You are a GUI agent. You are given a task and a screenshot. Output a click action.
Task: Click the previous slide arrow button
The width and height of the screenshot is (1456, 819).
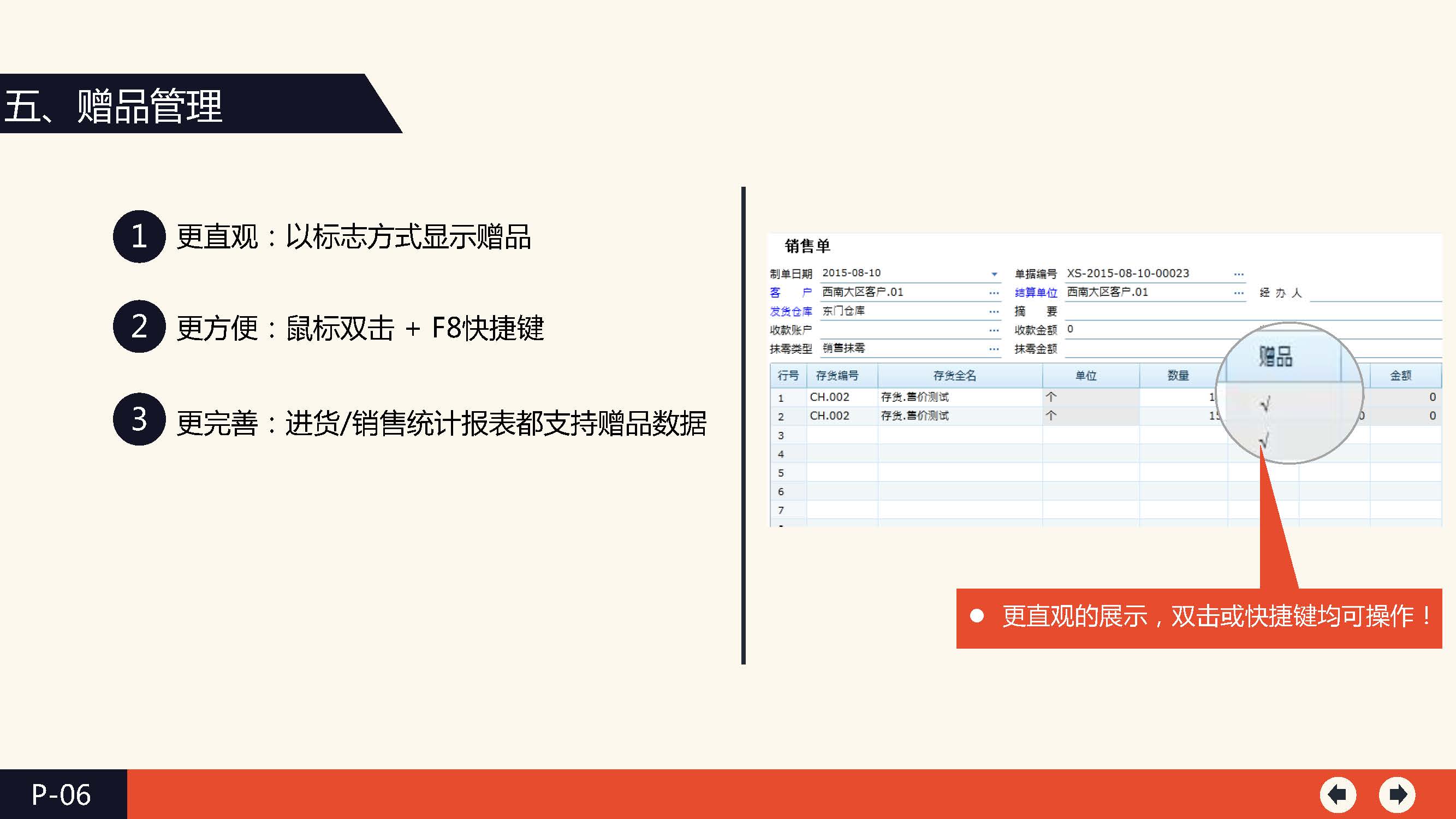pos(1338,794)
